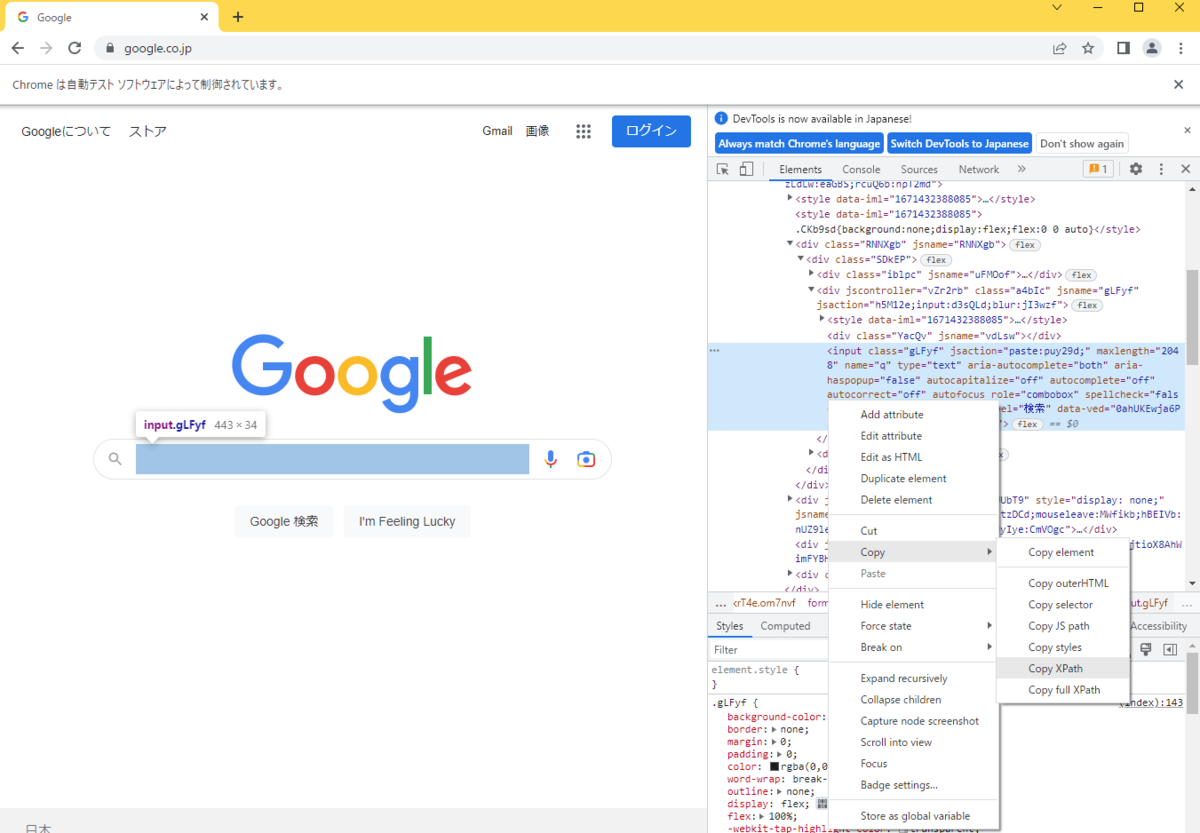The width and height of the screenshot is (1200, 833).
Task: Open the Computed styles tab
Action: (786, 625)
